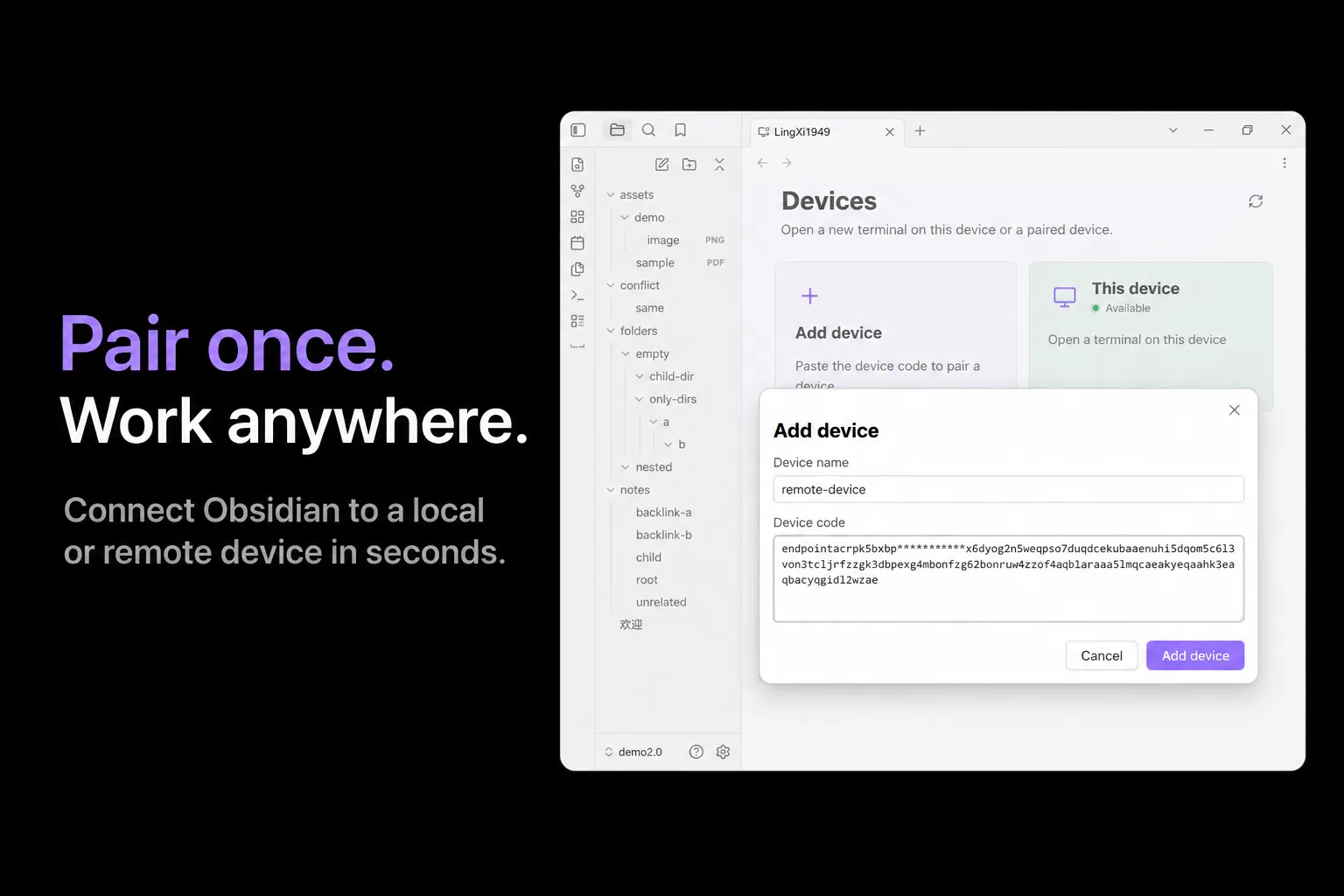Viewport: 1344px width, 896px height.
Task: Collapse the empty folder
Action: (626, 353)
